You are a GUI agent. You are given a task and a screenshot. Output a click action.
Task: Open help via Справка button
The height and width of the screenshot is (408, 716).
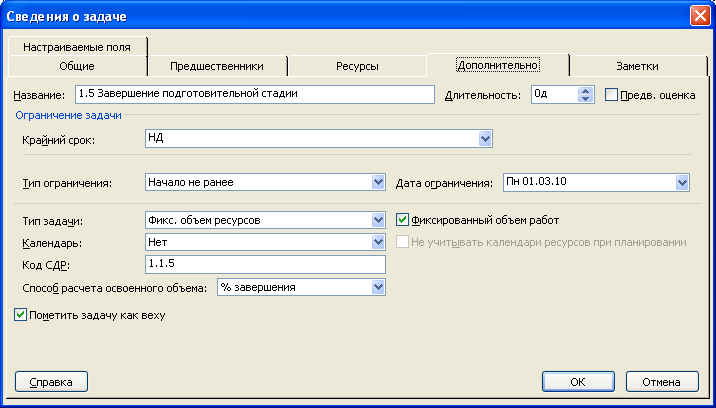click(51, 382)
